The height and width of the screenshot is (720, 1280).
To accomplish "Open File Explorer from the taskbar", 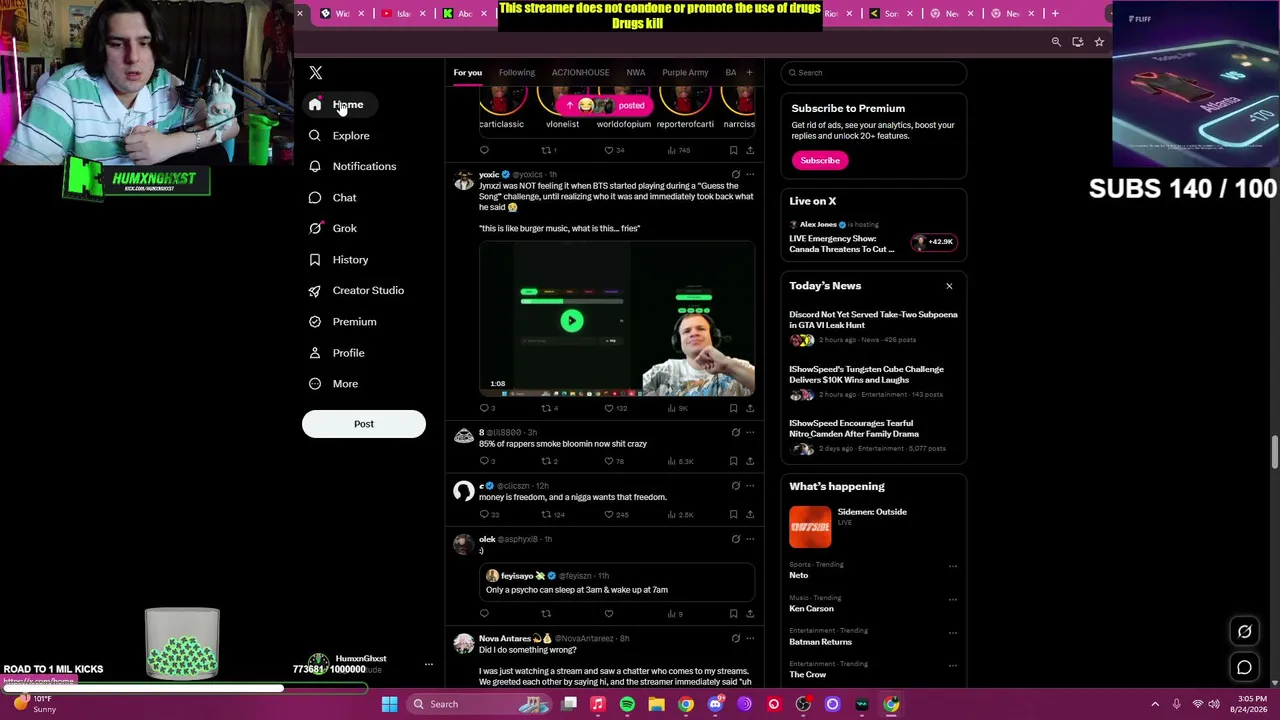I will (656, 704).
